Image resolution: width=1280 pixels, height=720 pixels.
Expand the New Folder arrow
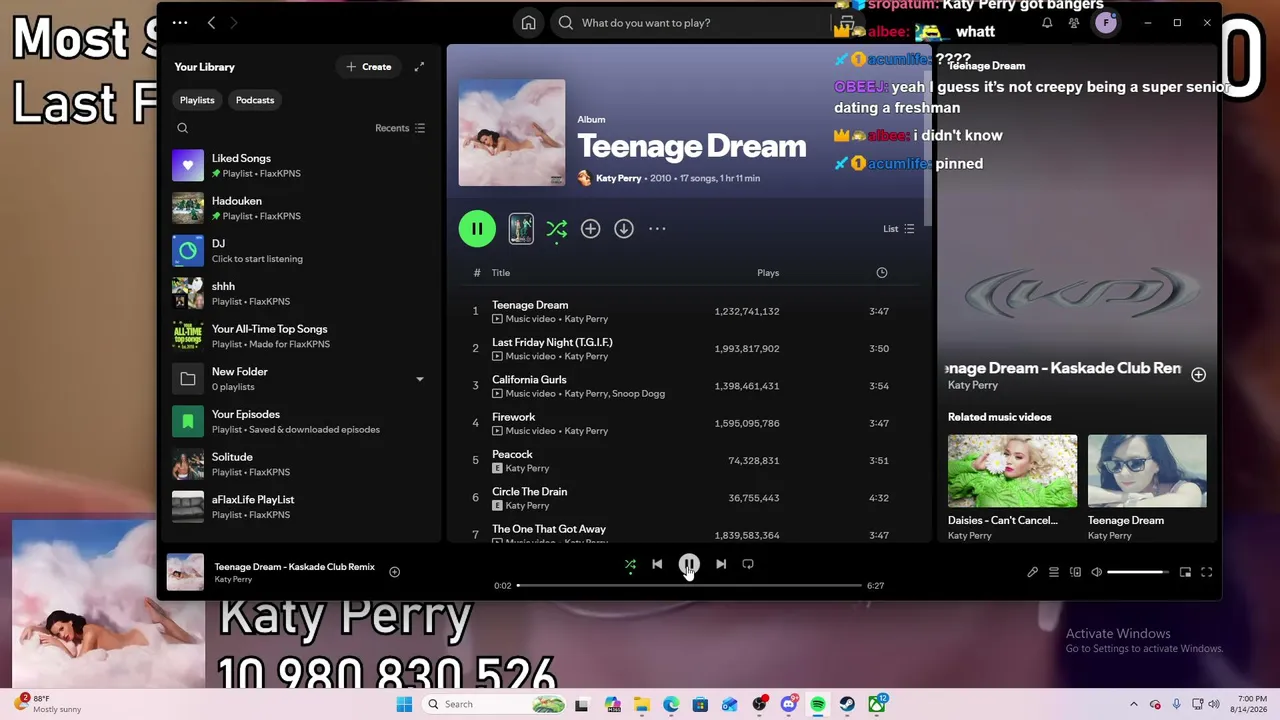pos(420,379)
